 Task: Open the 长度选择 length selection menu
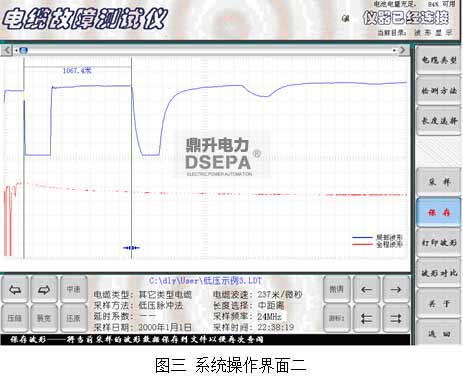click(439, 121)
